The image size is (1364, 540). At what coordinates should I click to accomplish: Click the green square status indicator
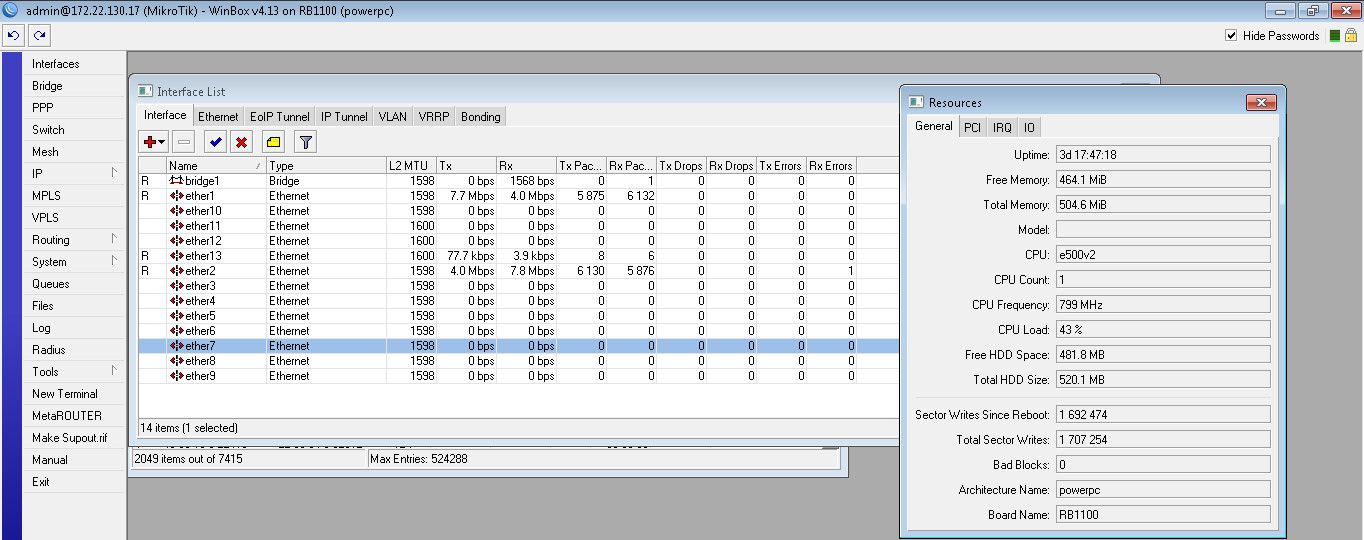pyautogui.click(x=1334, y=36)
